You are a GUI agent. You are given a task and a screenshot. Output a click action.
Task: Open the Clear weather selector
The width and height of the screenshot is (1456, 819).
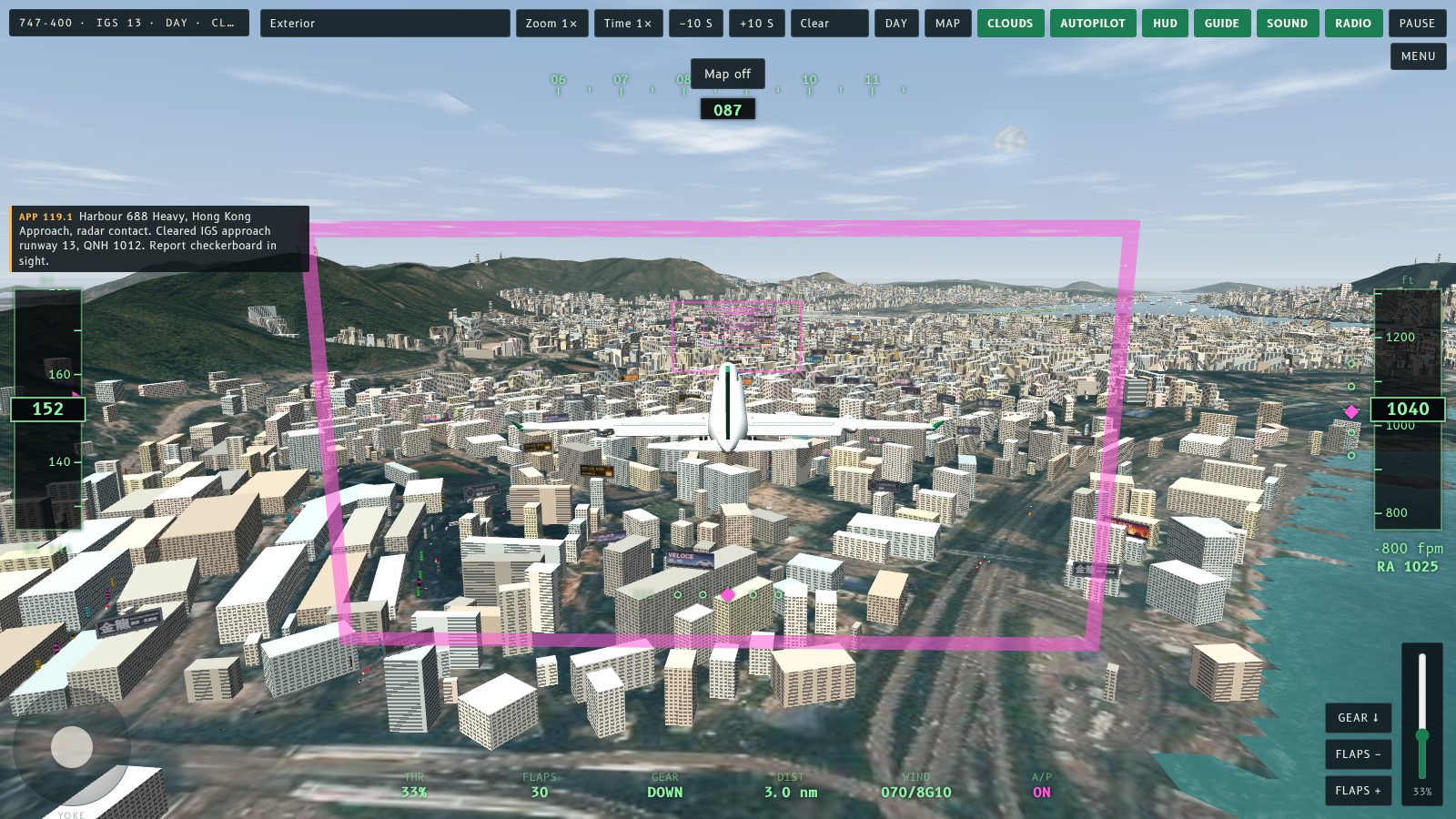pyautogui.click(x=829, y=23)
